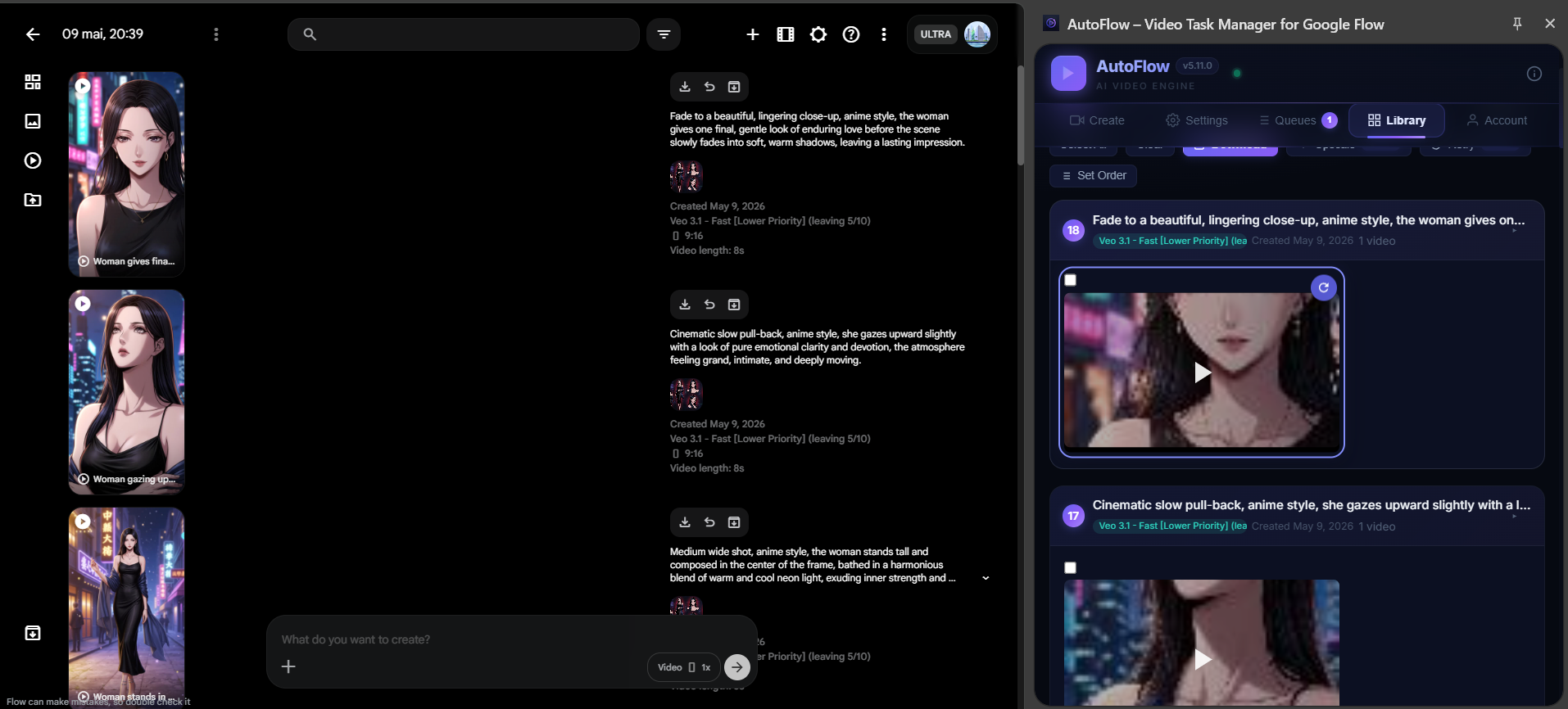Open the filter options next to search
Image resolution: width=1568 pixels, height=709 pixels.
[664, 34]
